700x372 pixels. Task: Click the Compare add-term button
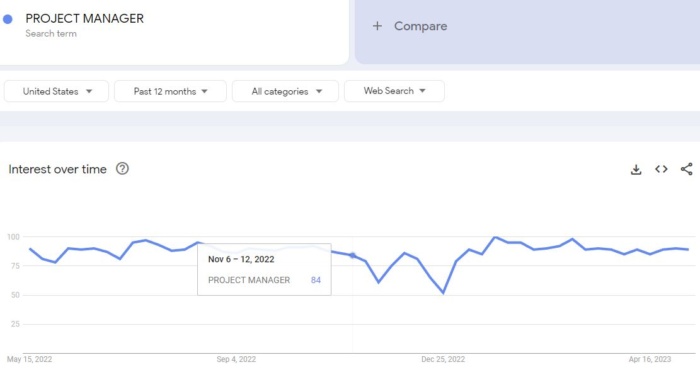click(527, 32)
